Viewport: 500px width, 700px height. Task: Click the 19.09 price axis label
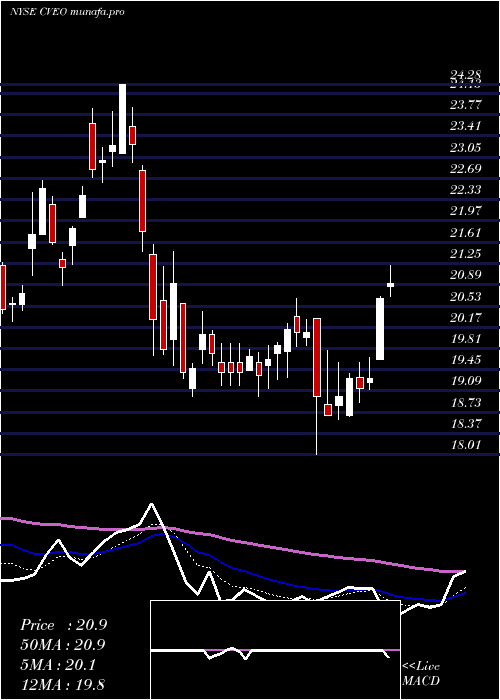click(x=466, y=381)
